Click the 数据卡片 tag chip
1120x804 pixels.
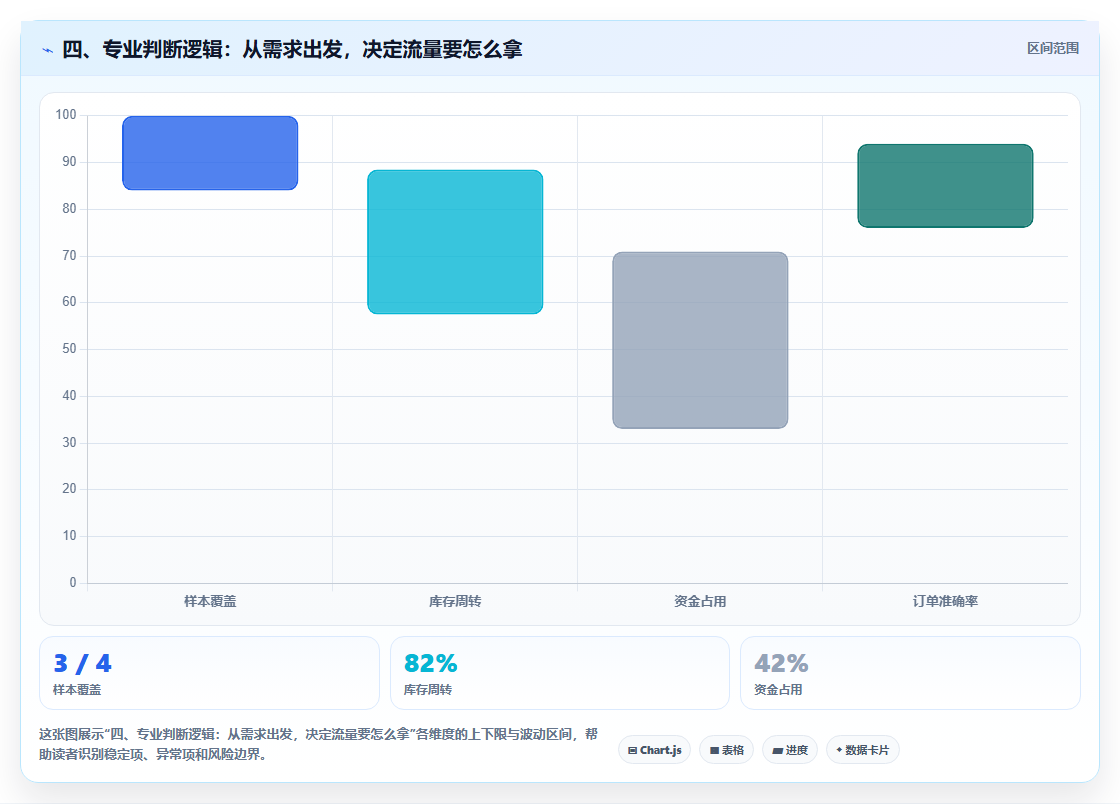coord(863,750)
